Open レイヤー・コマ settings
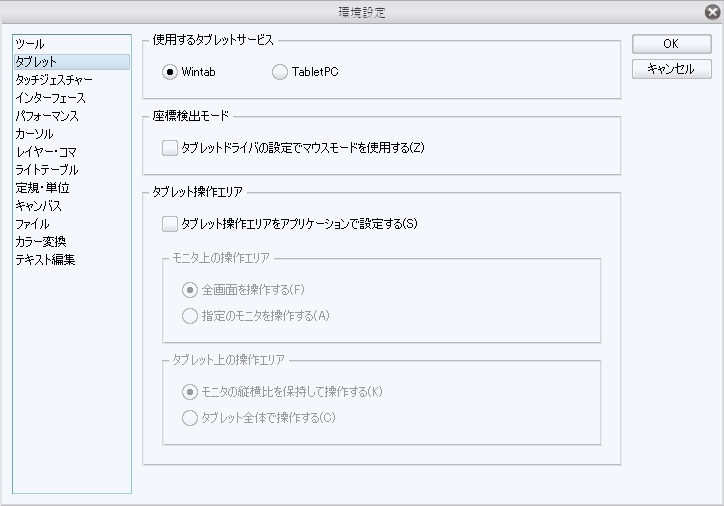Image resolution: width=724 pixels, height=506 pixels. pyautogui.click(x=46, y=152)
